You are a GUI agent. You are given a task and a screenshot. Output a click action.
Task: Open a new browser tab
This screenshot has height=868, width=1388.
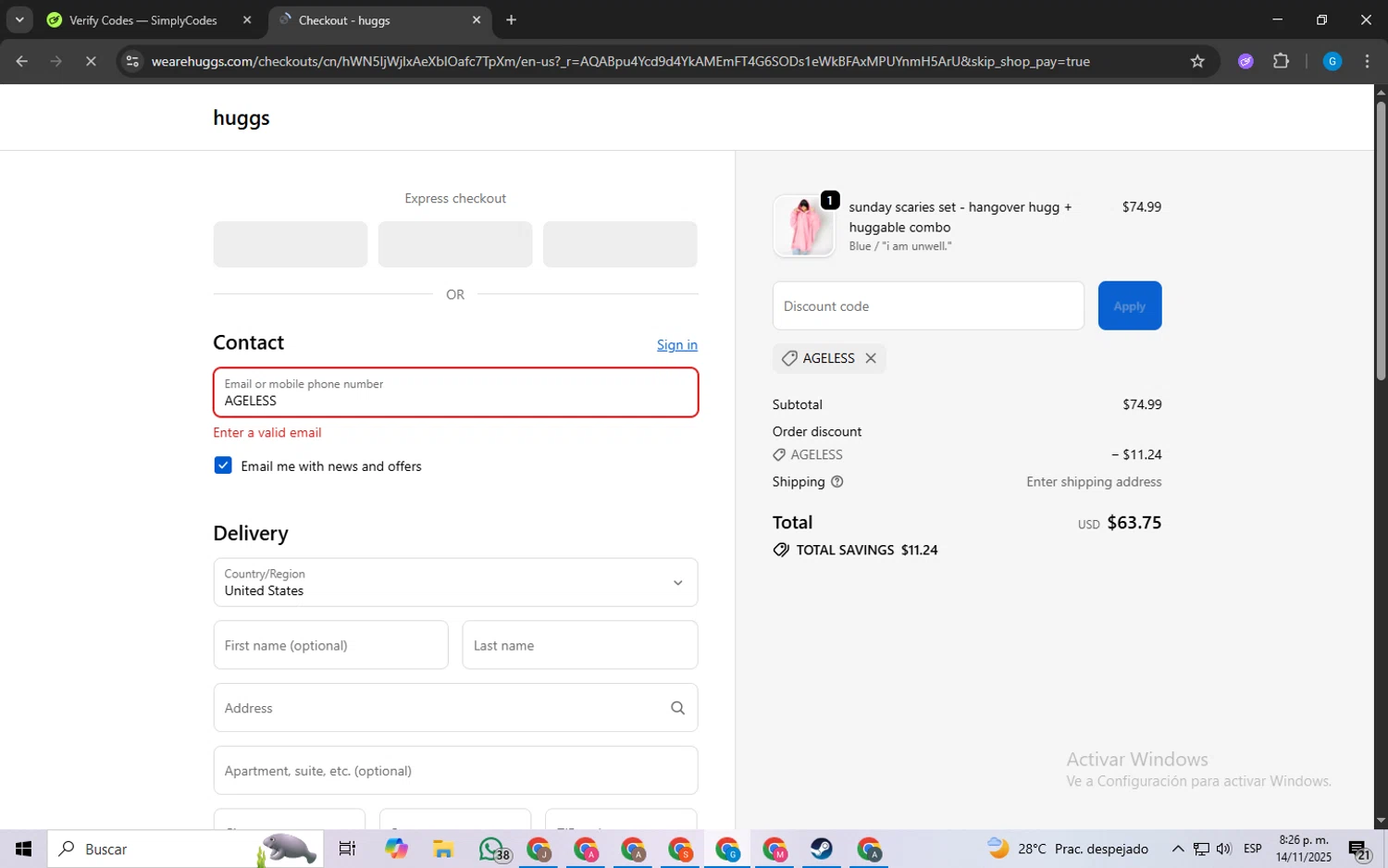(x=511, y=19)
